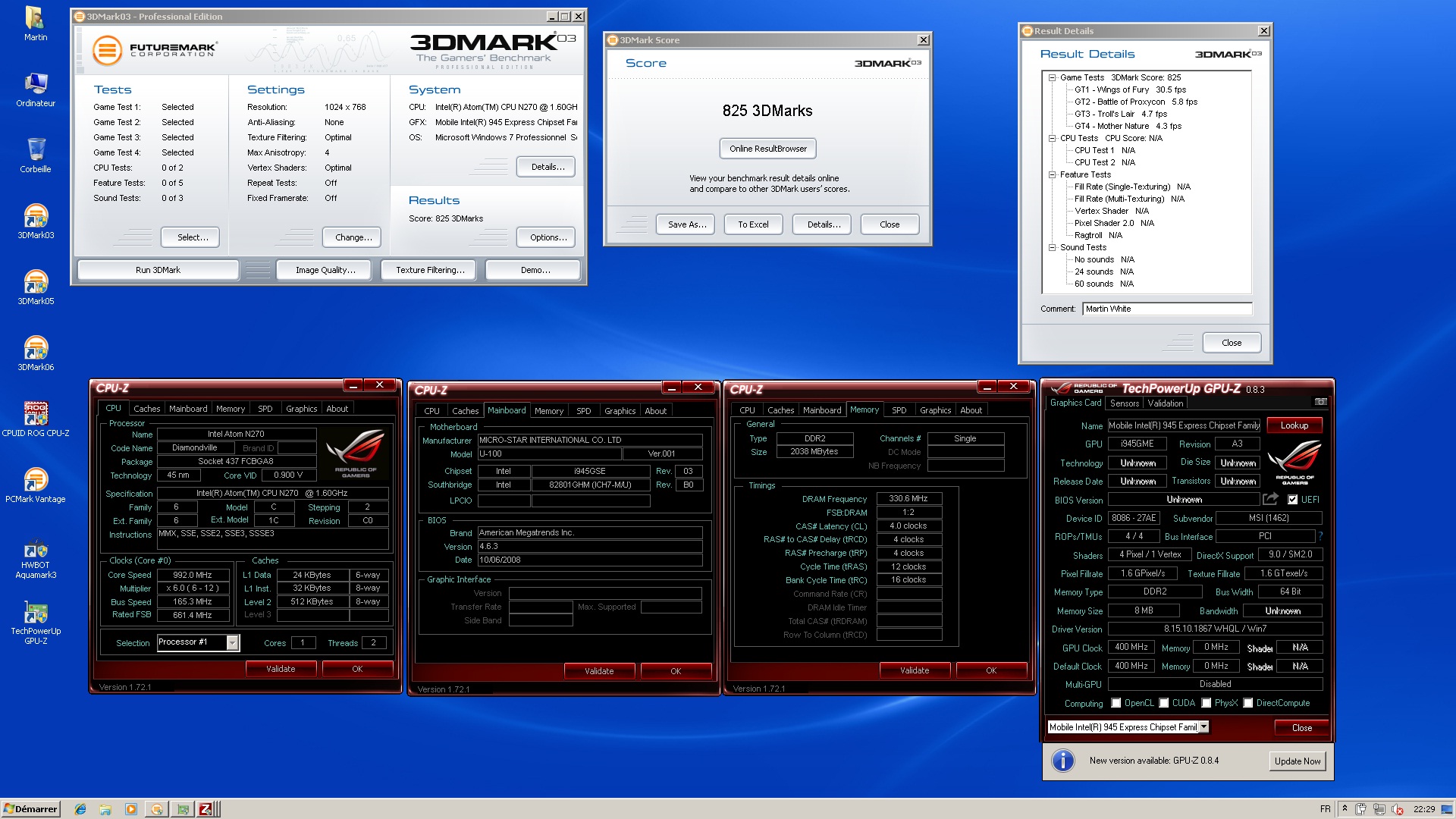The image size is (1456, 819).
Task: Click Save As... in 3DMark Score
Action: (x=687, y=224)
